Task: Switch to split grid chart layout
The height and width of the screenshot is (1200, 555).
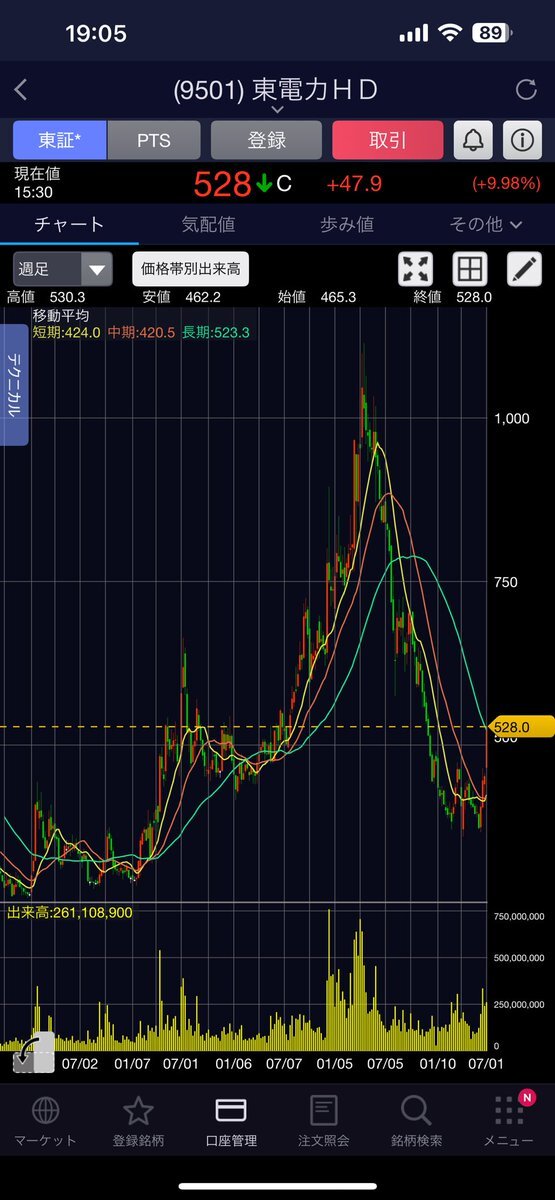Action: click(469, 269)
